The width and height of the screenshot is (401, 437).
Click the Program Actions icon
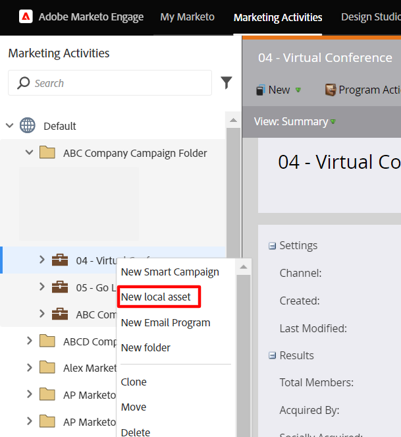(330, 90)
